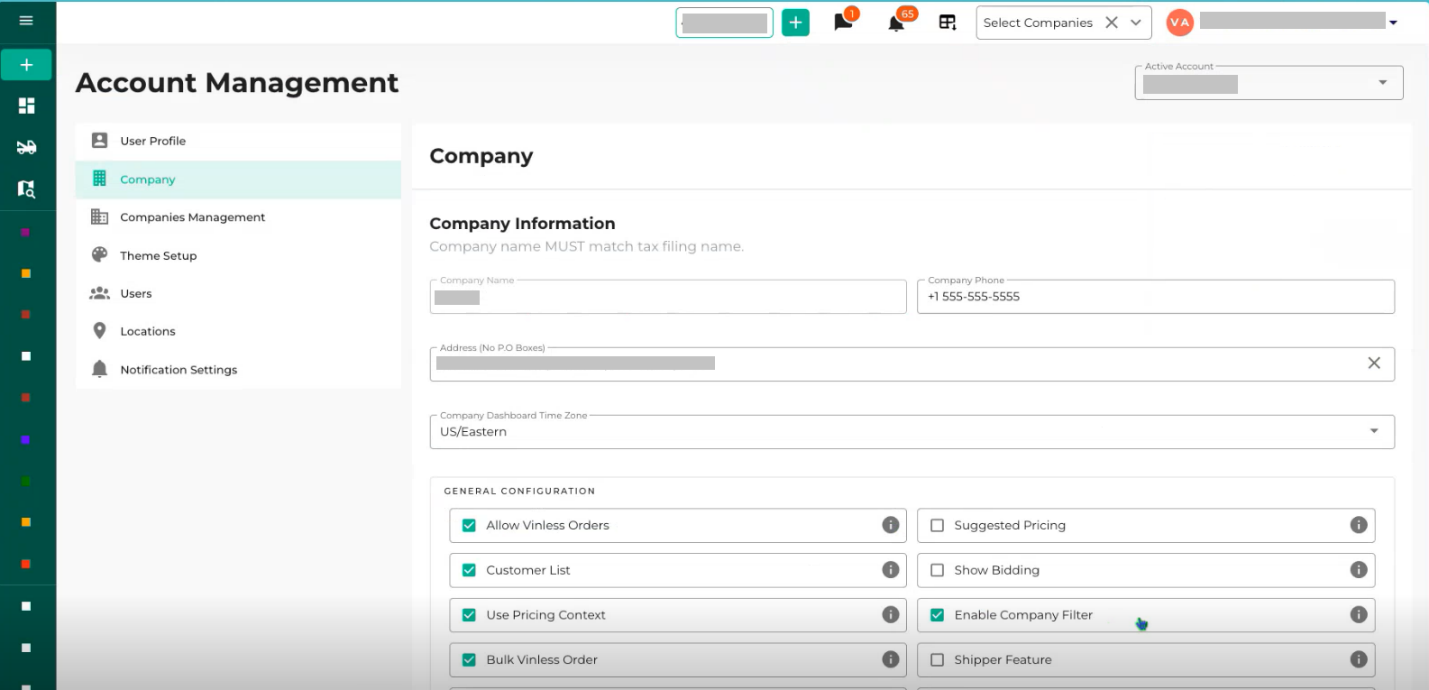Show info for Shipper Feature
Image resolution: width=1429 pixels, height=690 pixels.
pos(1358,660)
